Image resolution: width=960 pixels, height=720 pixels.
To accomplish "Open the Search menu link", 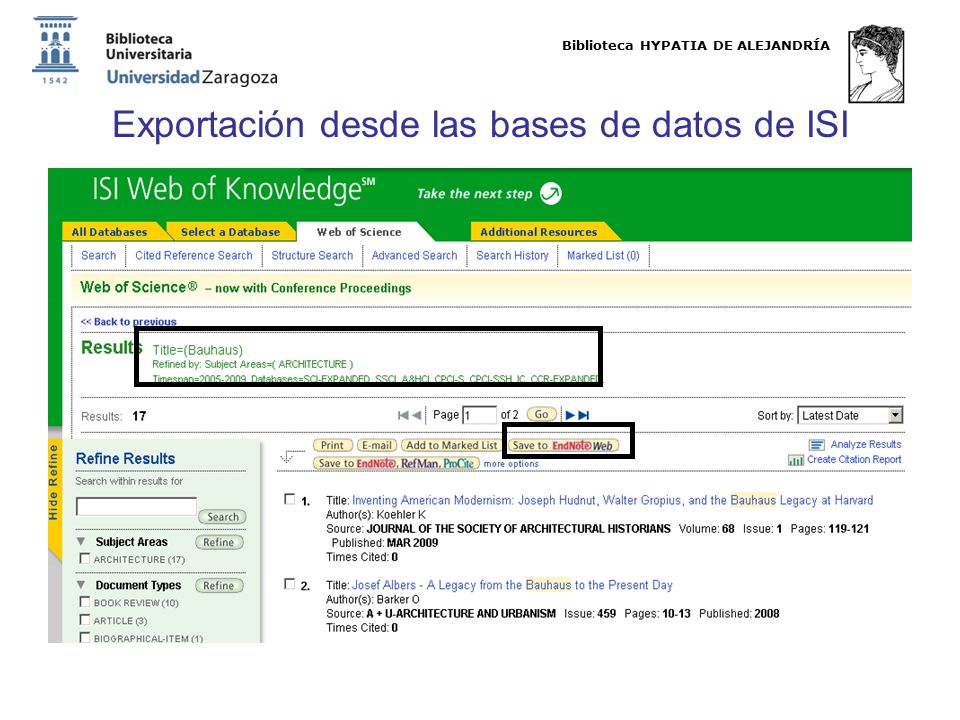I will (x=99, y=255).
